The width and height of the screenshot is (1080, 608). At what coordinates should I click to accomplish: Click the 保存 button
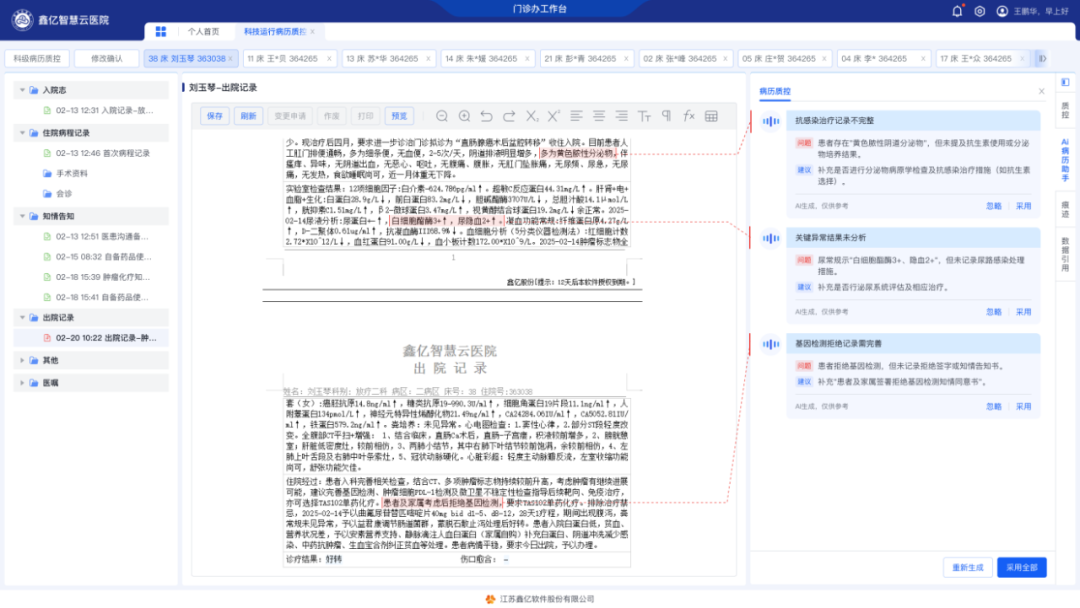coord(215,116)
